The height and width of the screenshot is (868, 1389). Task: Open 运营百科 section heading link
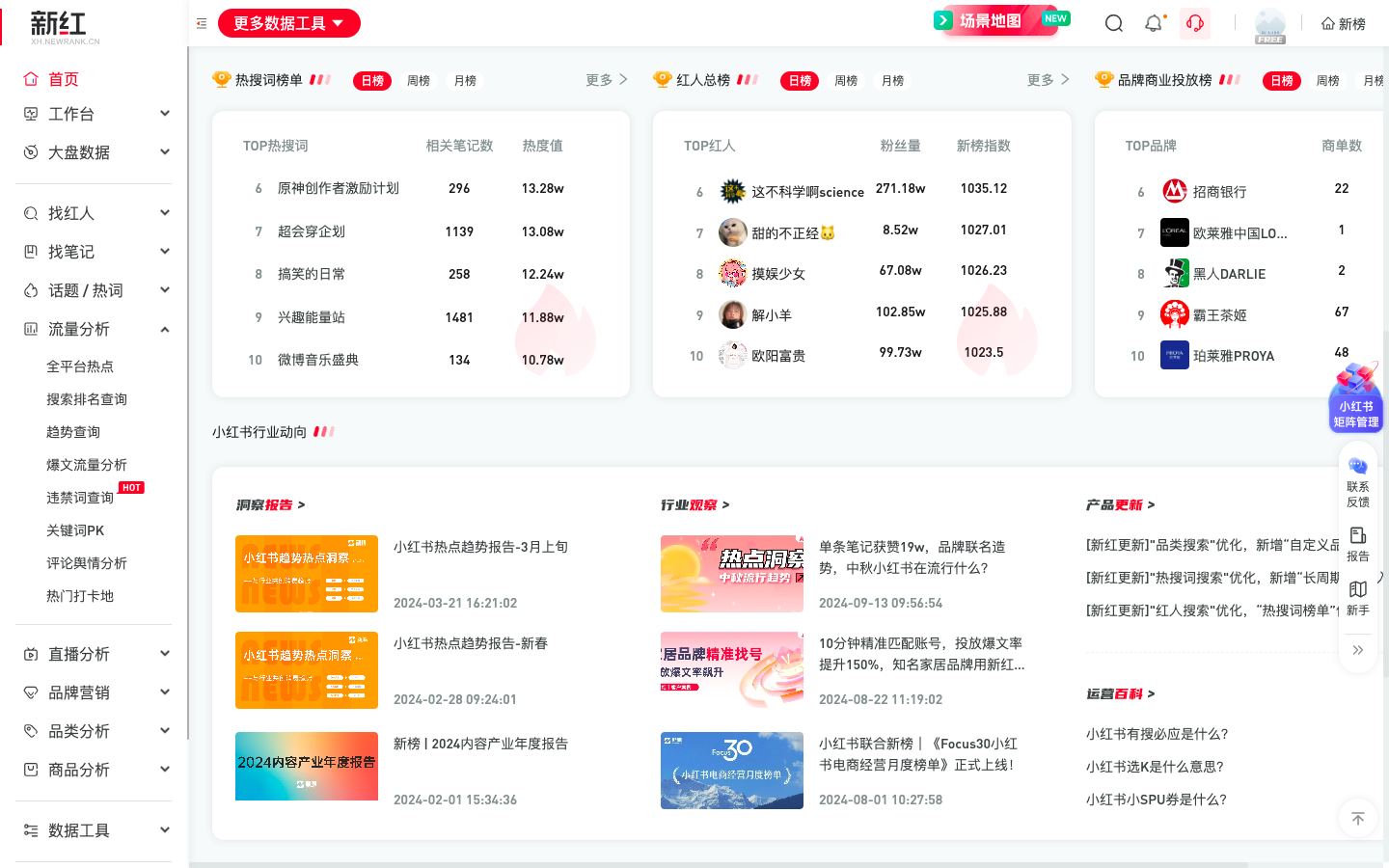[1120, 694]
